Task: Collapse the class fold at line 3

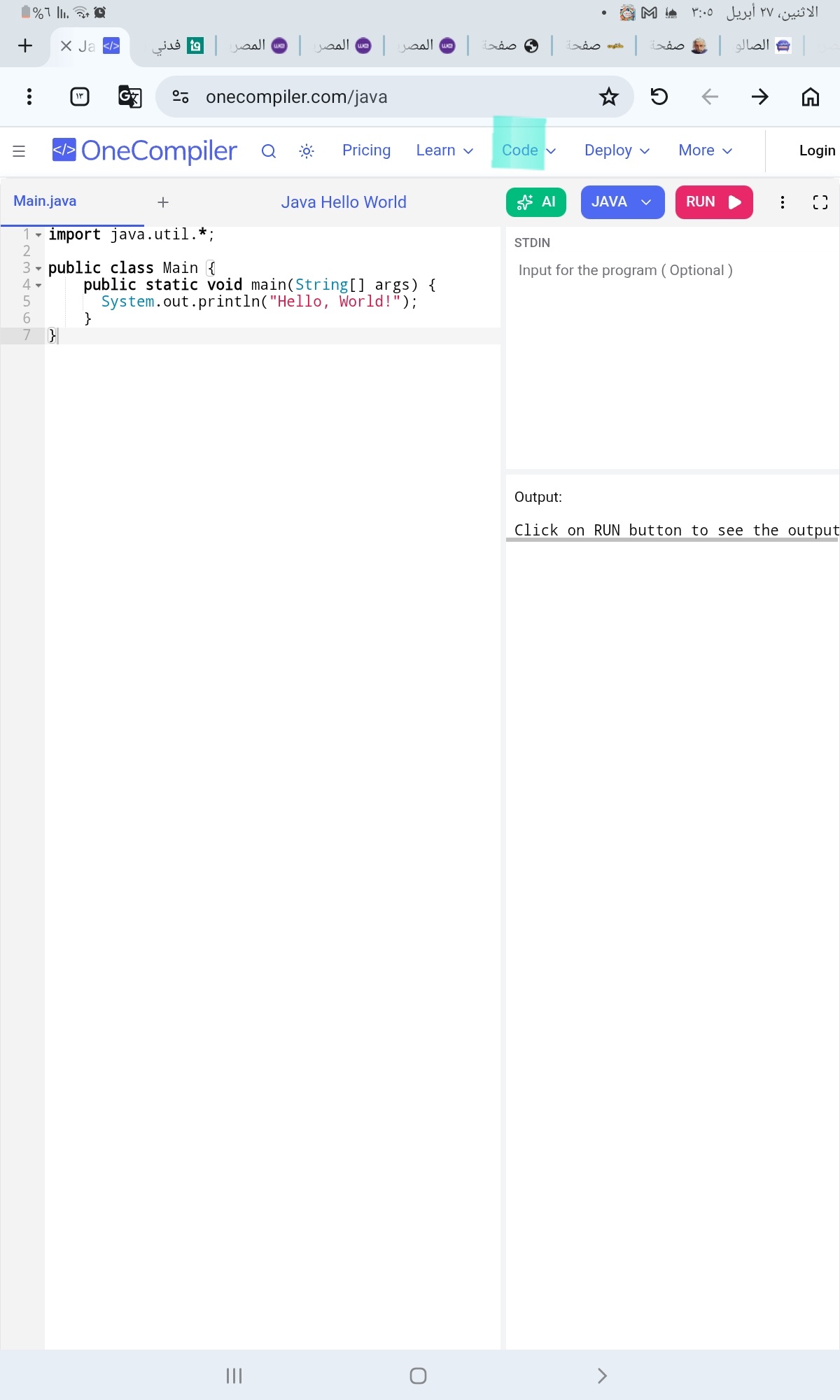Action: 38,269
